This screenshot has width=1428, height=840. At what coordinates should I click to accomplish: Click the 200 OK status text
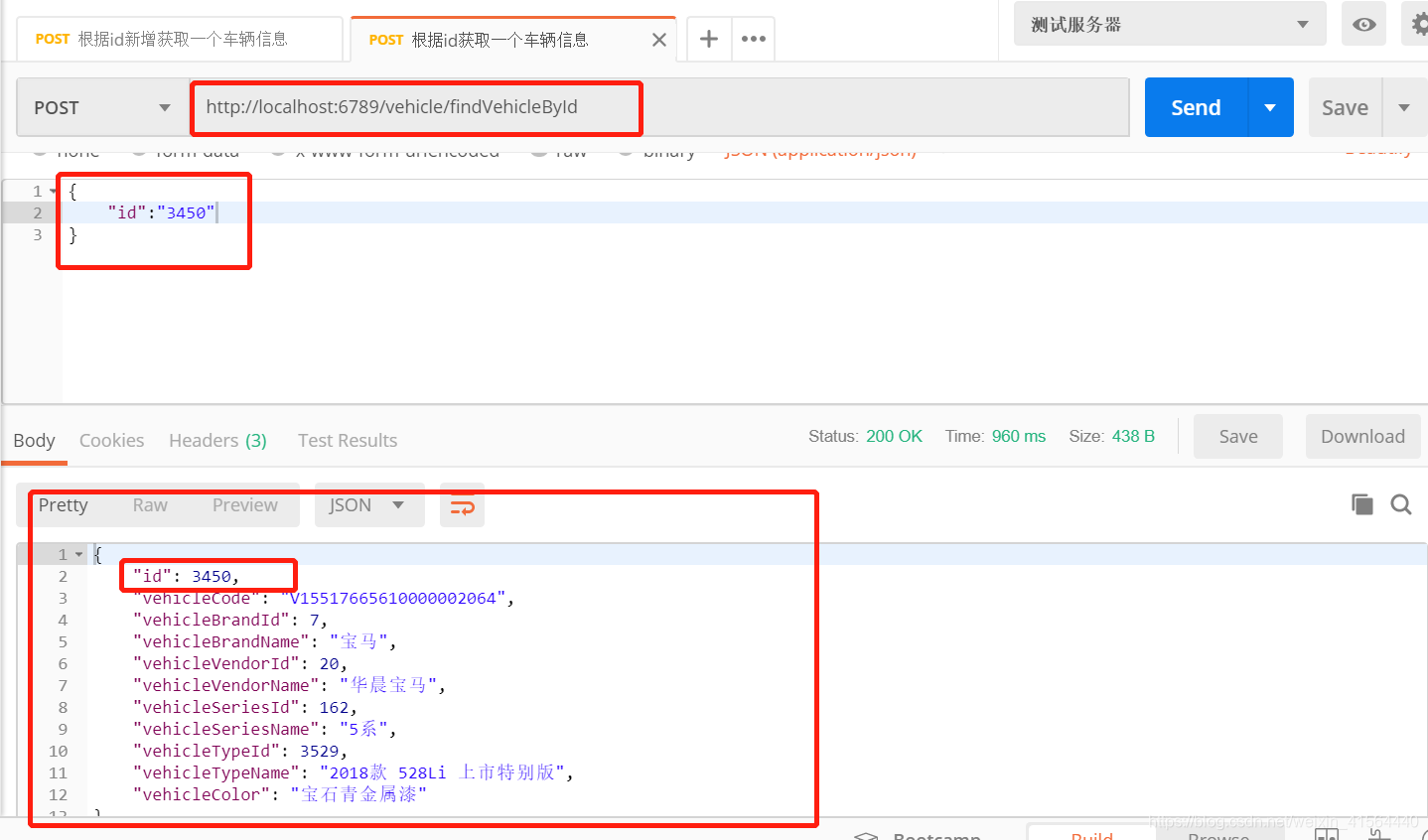pos(894,436)
